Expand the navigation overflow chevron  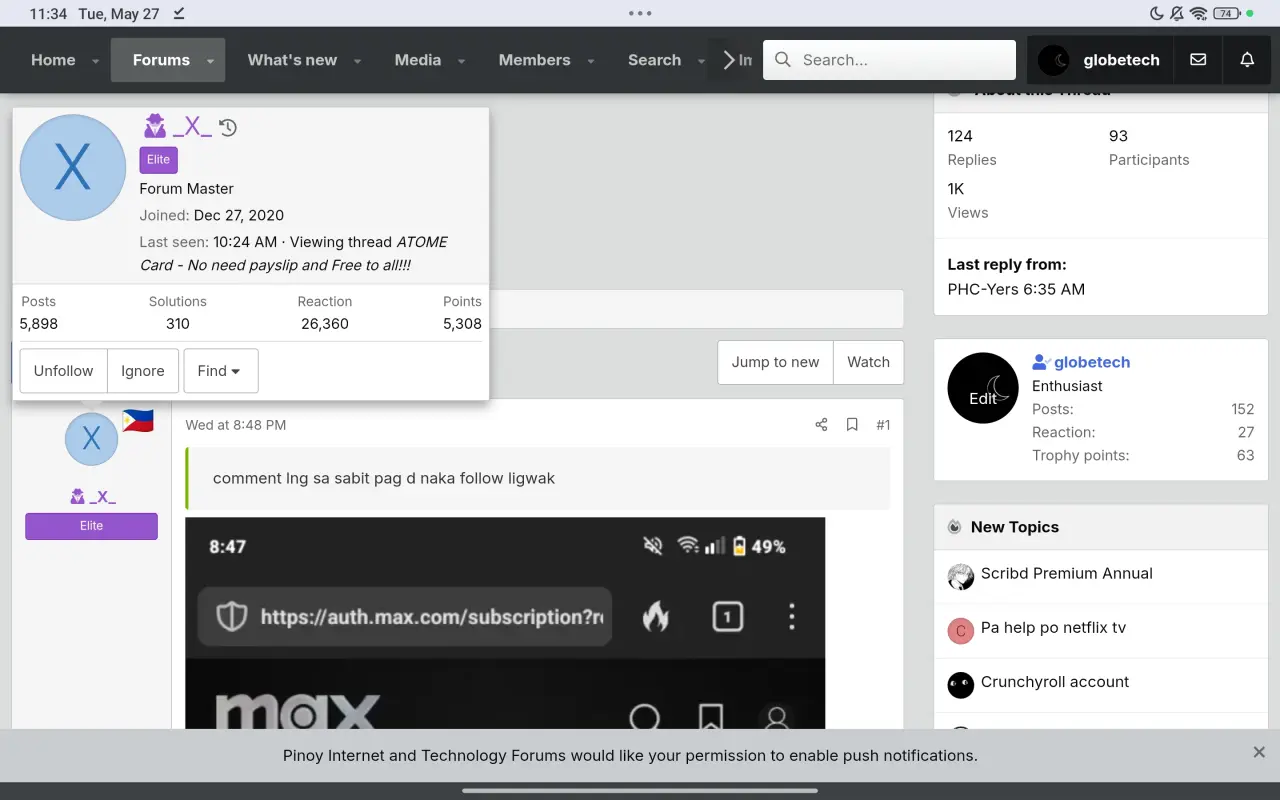730,60
